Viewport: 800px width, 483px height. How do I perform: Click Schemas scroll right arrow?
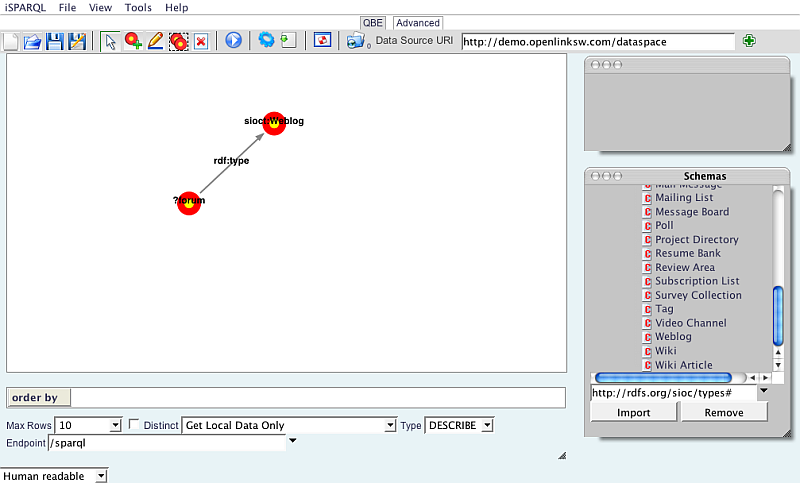pos(765,378)
